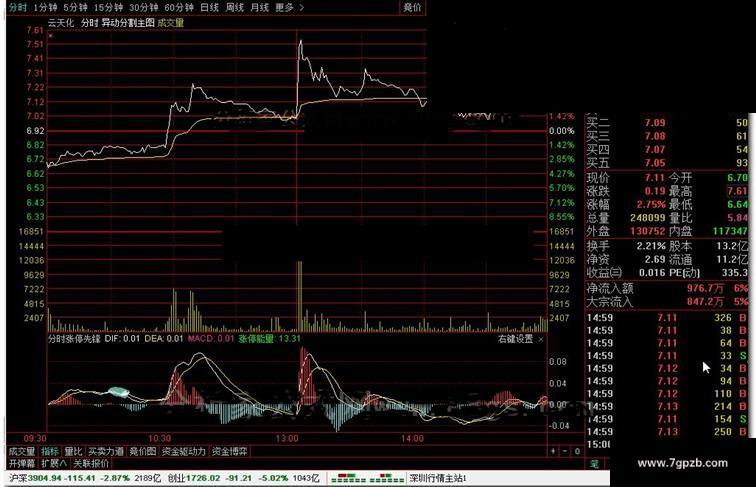Close the main chart with the small x
The height and width of the screenshot is (487, 756).
click(51, 35)
